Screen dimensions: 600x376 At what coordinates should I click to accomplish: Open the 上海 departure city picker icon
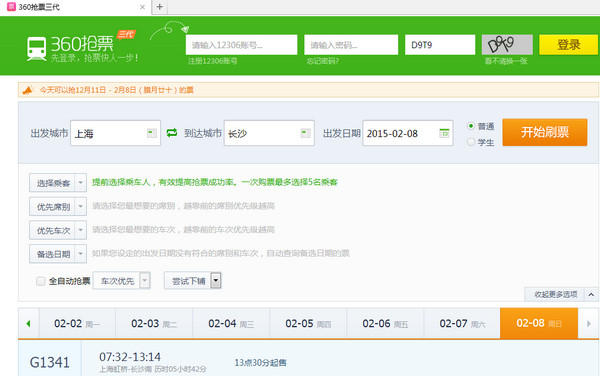[152, 133]
